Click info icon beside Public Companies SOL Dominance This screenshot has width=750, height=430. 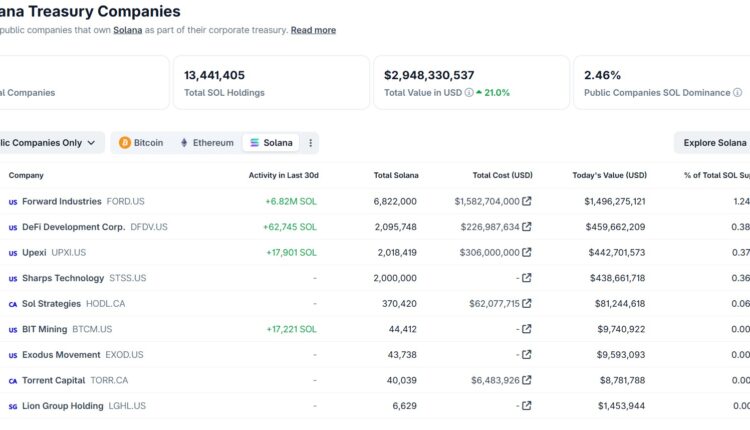click(x=737, y=93)
